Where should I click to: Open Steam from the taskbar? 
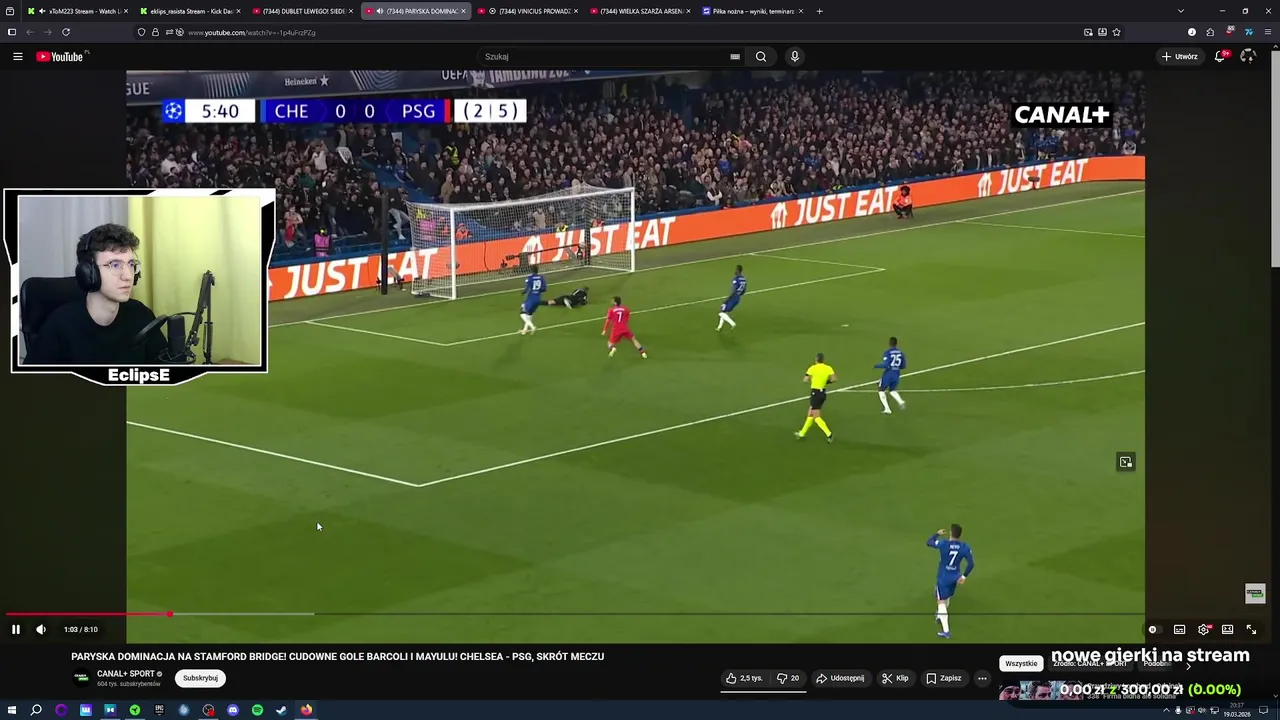tap(281, 710)
